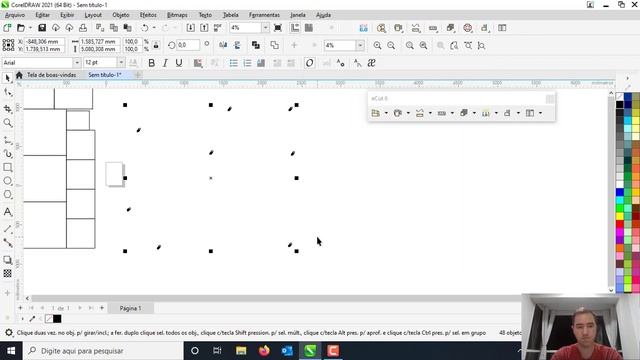The height and width of the screenshot is (360, 640).
Task: Click the Export icon
Action: (204, 28)
